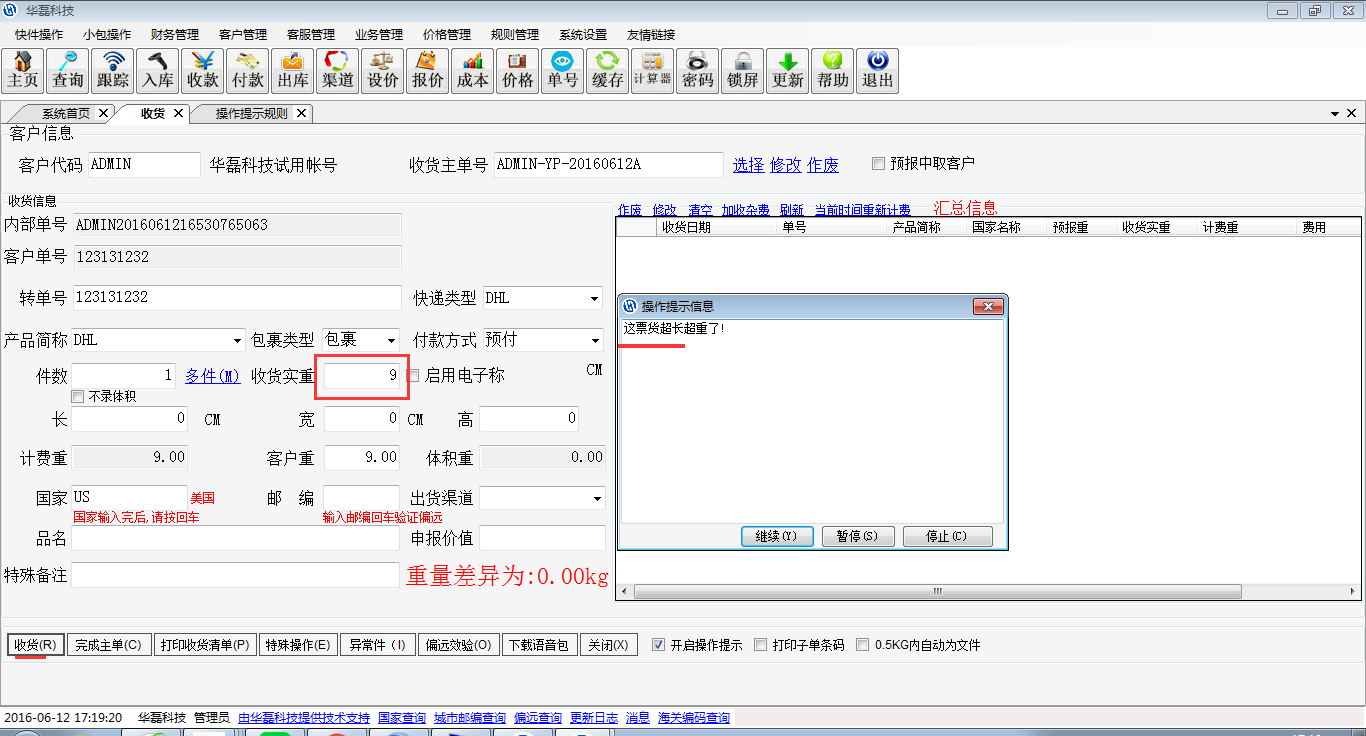
Task: Click the horizontal scrollbar under summary table
Action: (937, 591)
